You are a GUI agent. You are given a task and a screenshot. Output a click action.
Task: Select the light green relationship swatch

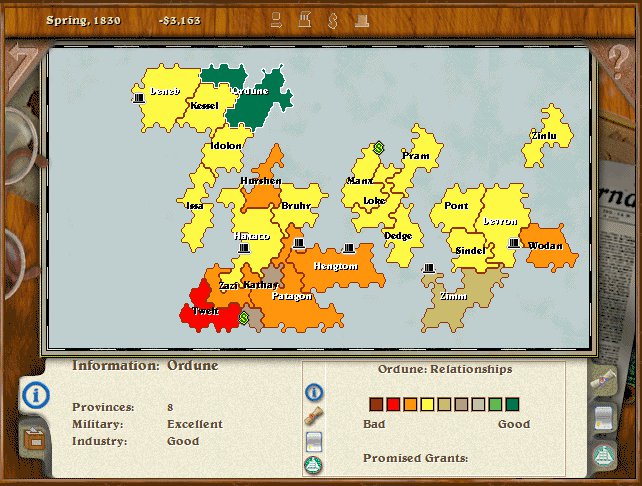(495, 405)
